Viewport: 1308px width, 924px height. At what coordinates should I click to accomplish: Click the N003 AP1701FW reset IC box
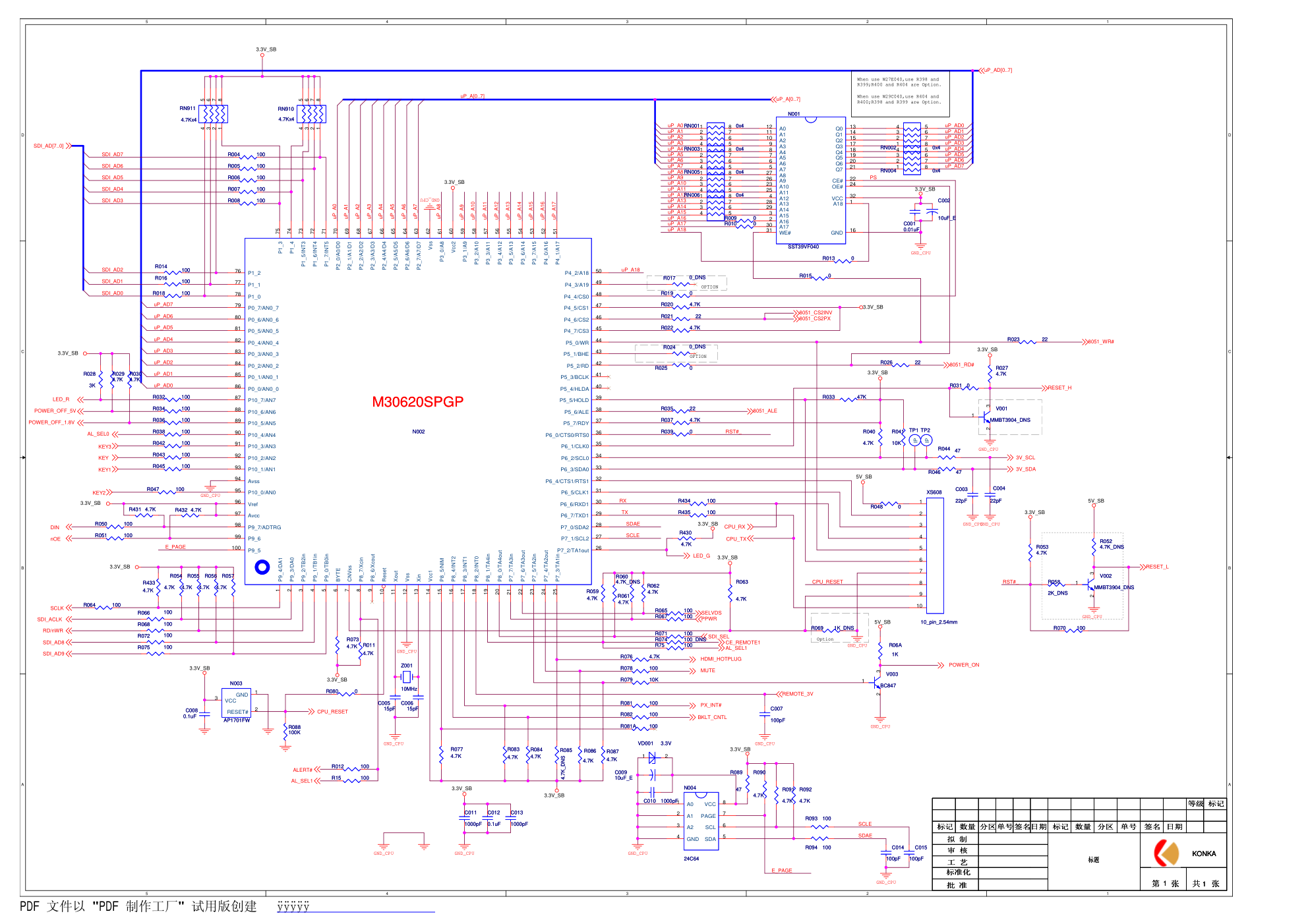236,703
